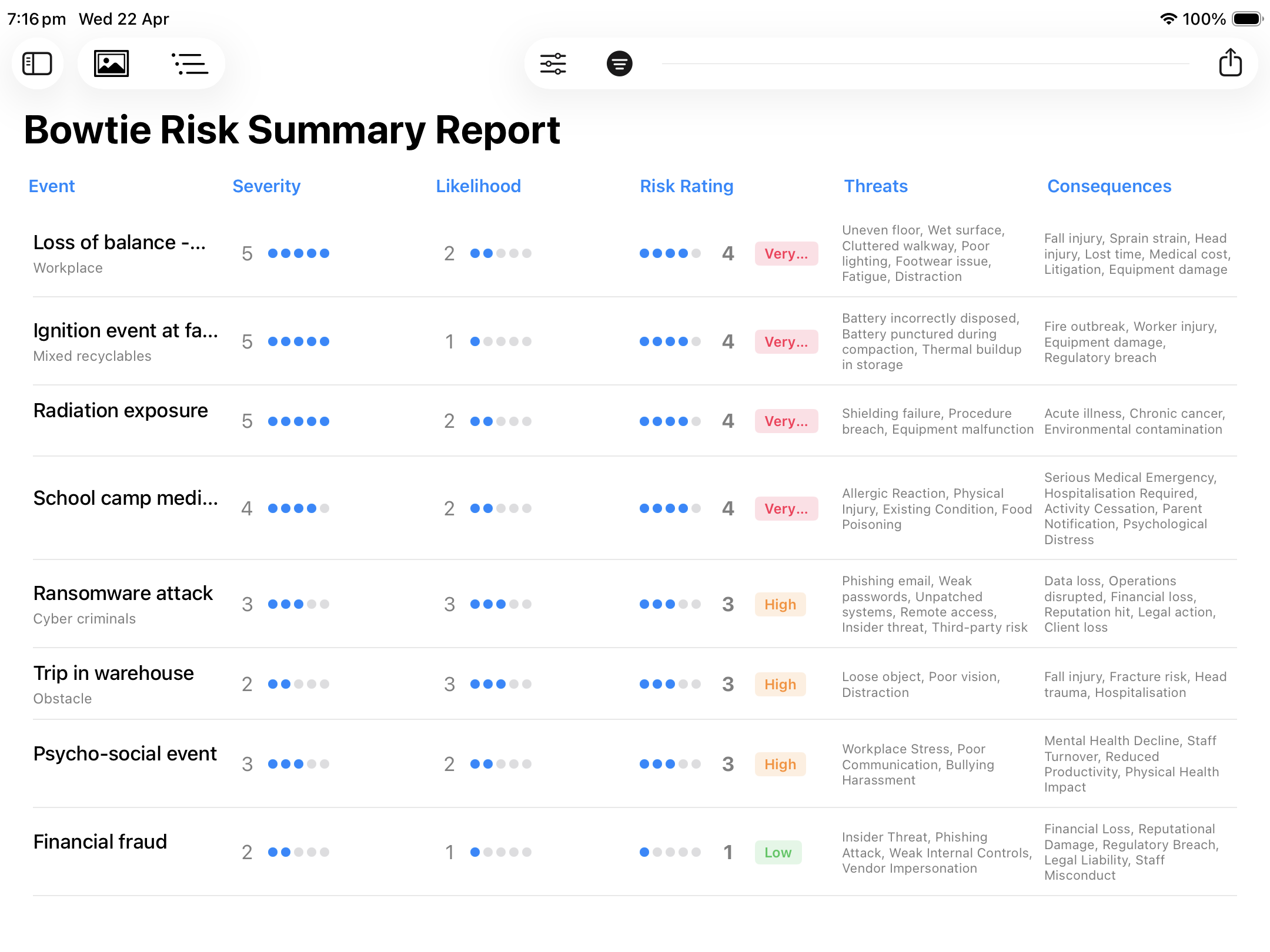Select the 'Trip in warehouse' row

tap(113, 673)
